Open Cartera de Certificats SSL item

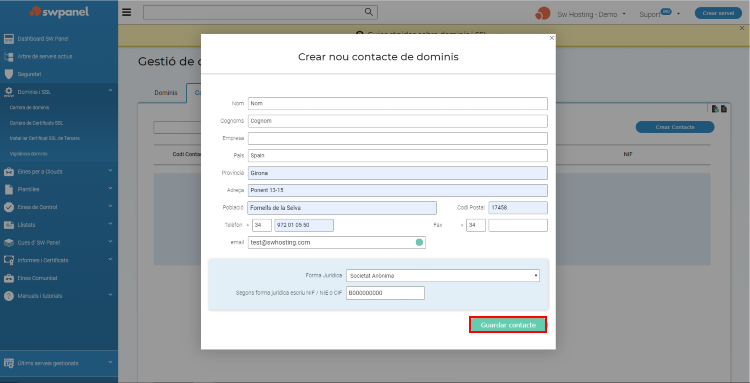[36, 123]
